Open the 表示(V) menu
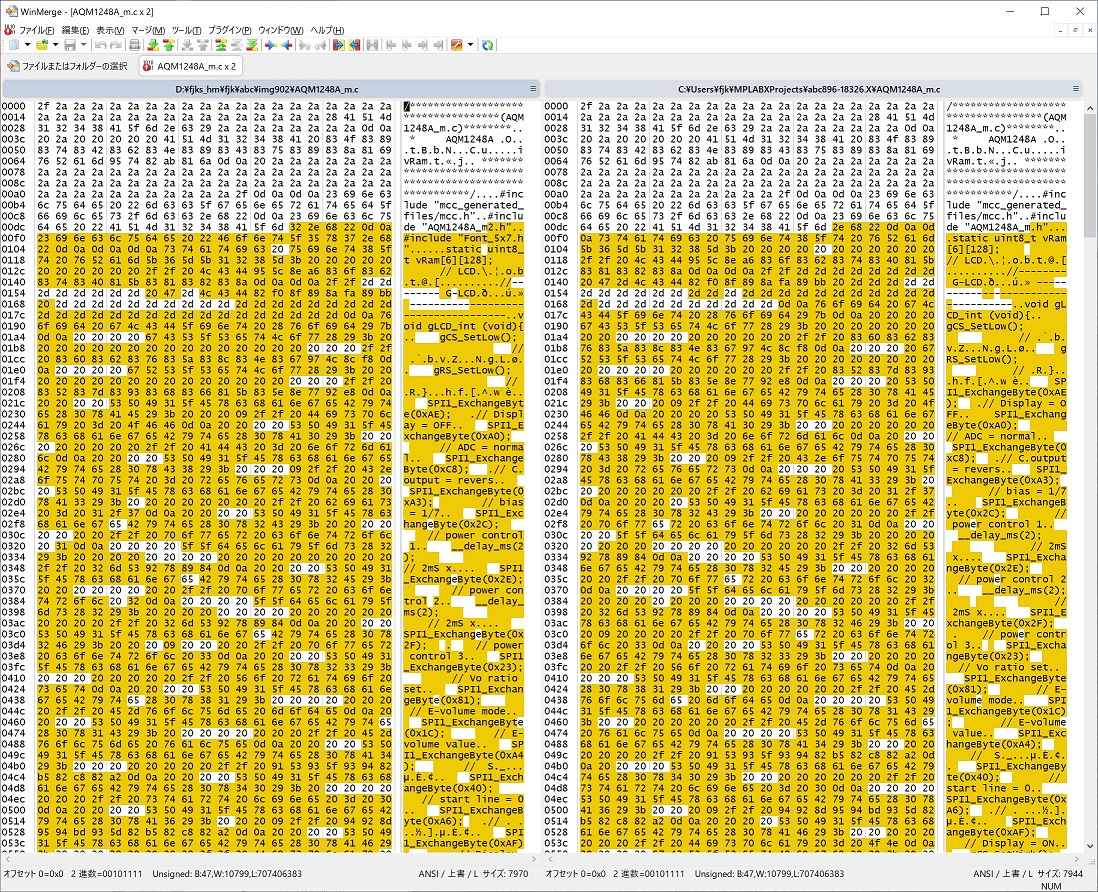Image resolution: width=1098 pixels, height=892 pixels. [x=110, y=30]
